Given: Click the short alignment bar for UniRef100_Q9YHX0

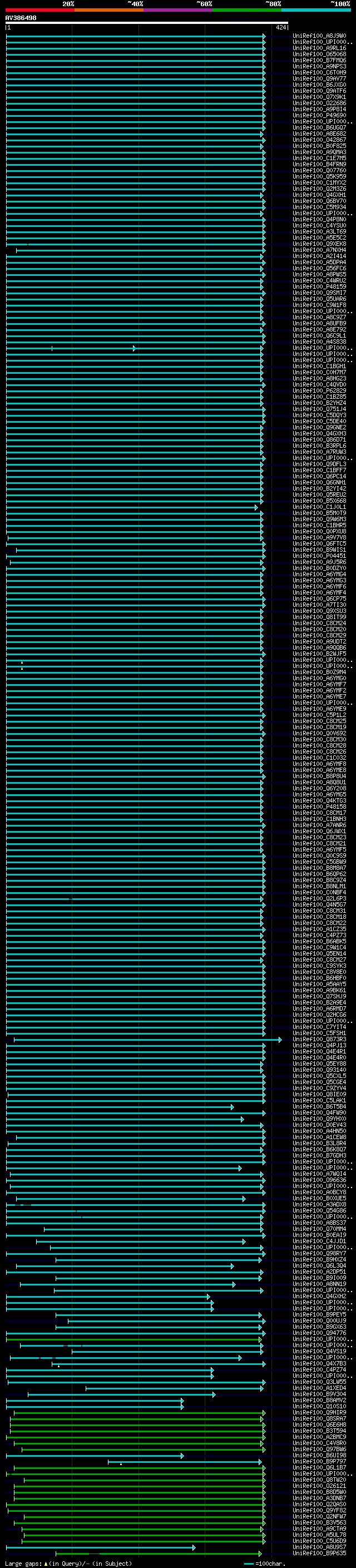Looking at the screenshot, I should 125,1119.
